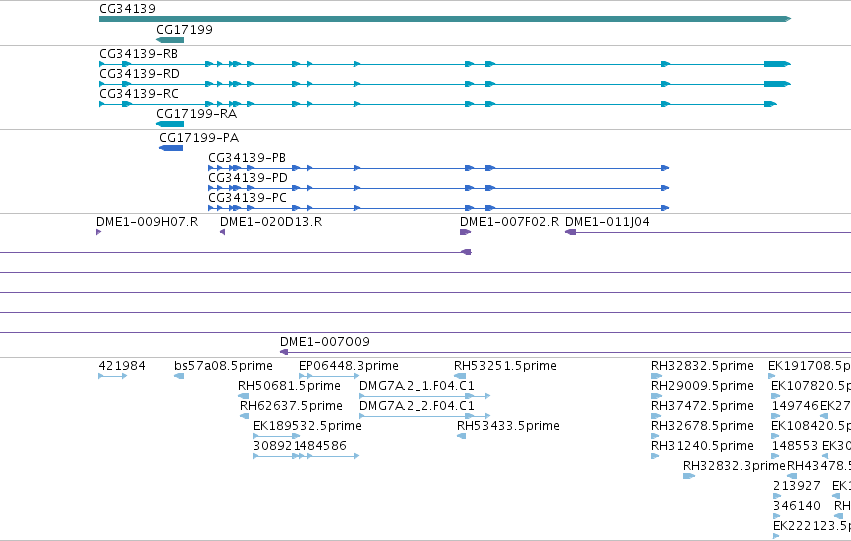Screen dimensions: 851x541
Task: Click the CG17199-RA transcript glyph
Action: click(x=170, y=124)
